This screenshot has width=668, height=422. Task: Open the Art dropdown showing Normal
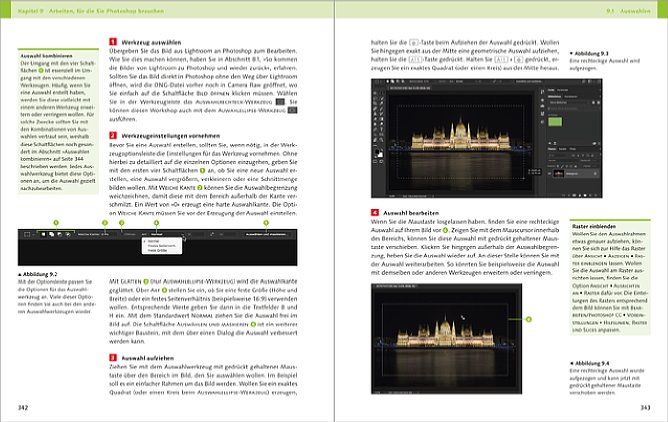tap(167, 234)
